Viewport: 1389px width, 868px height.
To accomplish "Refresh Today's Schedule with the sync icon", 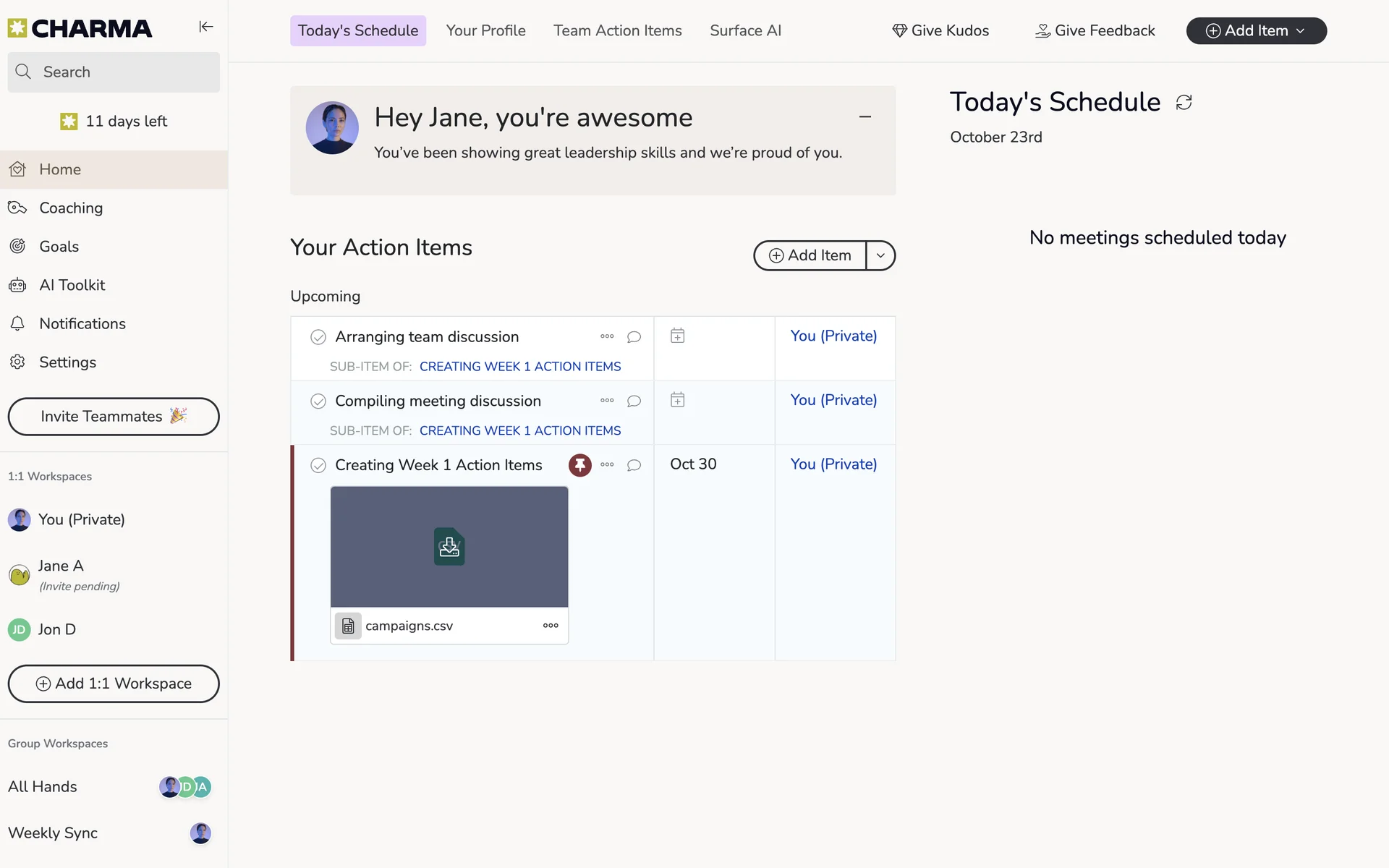I will (x=1184, y=103).
